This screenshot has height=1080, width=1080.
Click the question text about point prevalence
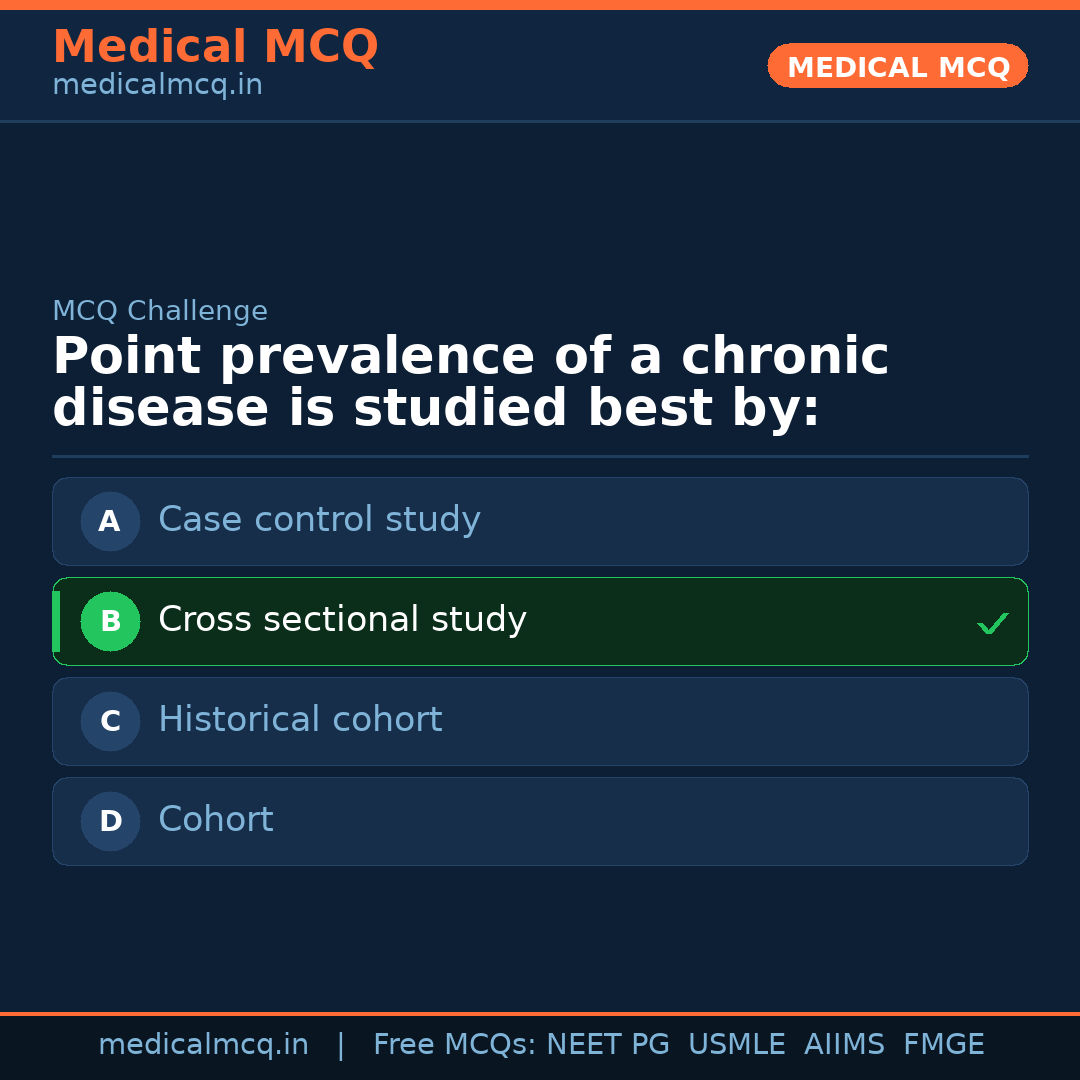click(x=470, y=380)
